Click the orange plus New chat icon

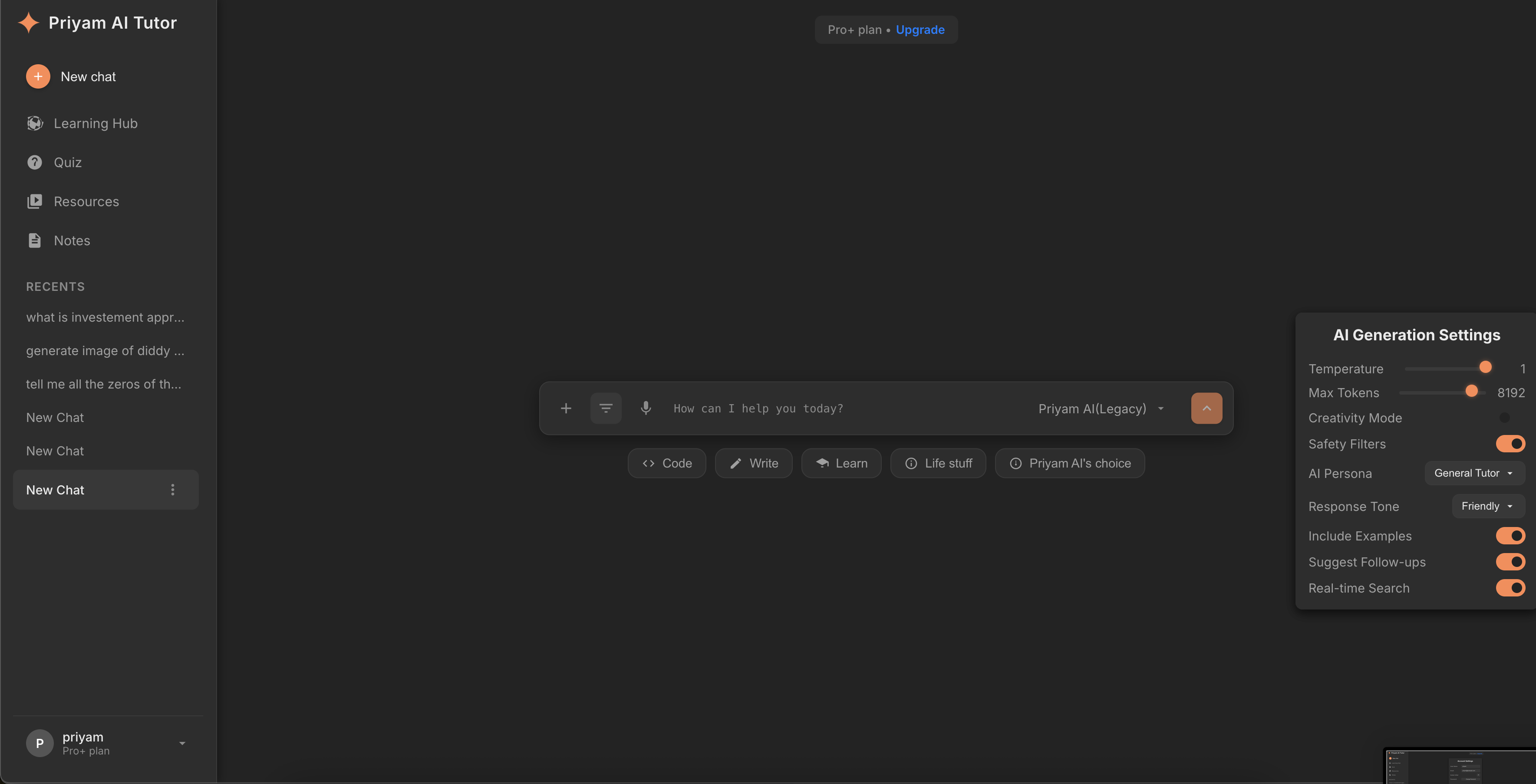tap(38, 76)
